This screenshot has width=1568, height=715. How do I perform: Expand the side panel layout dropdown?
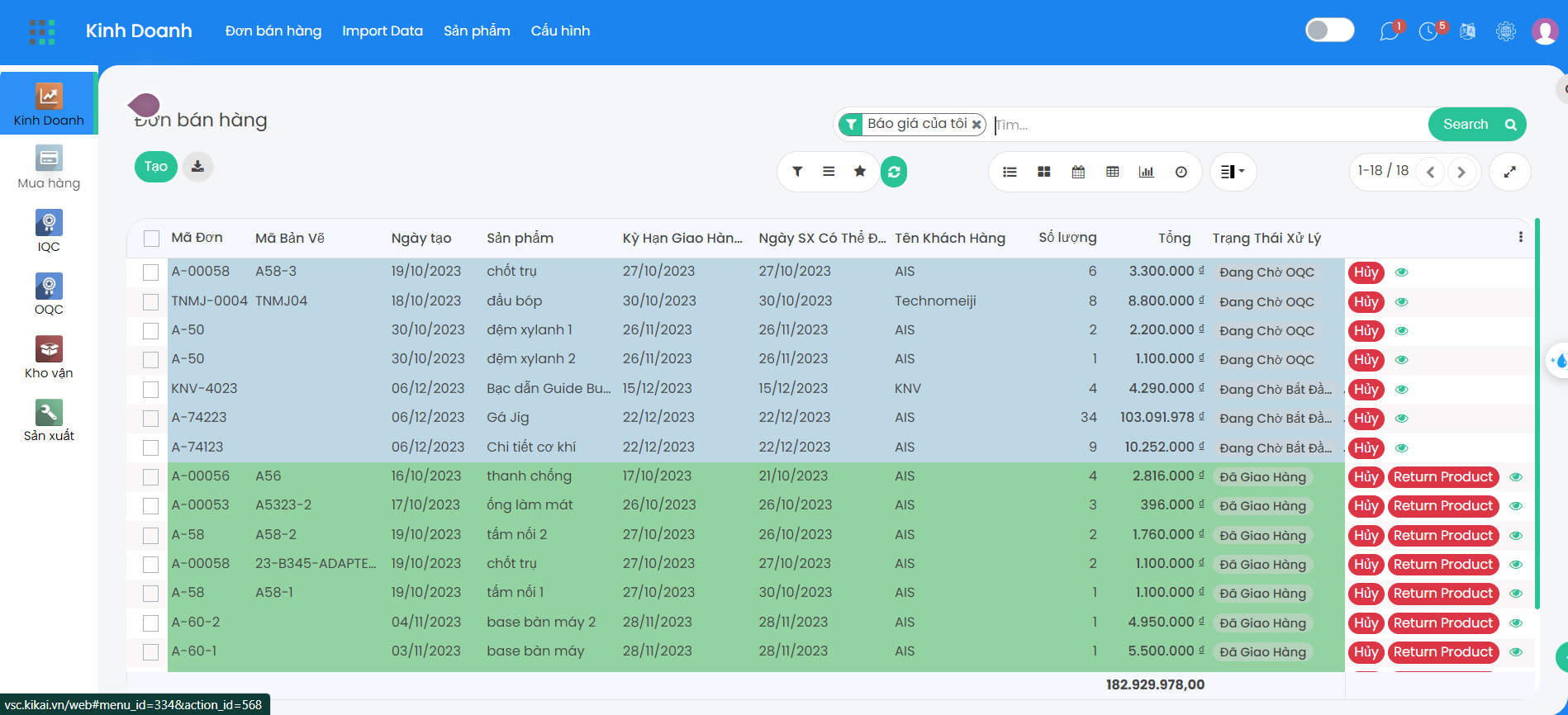1233,172
